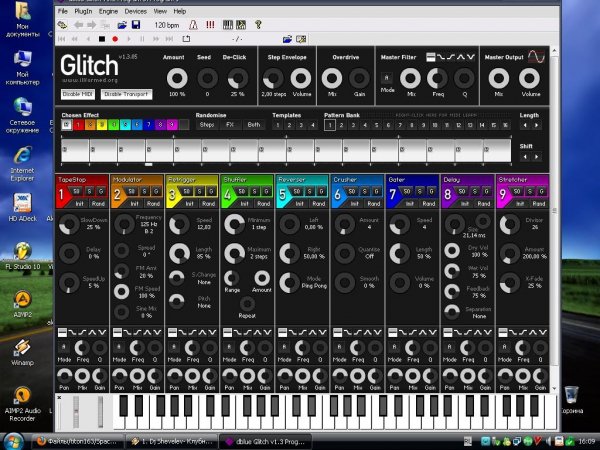Open the Devices menu
This screenshot has width=600, height=450.
point(136,11)
